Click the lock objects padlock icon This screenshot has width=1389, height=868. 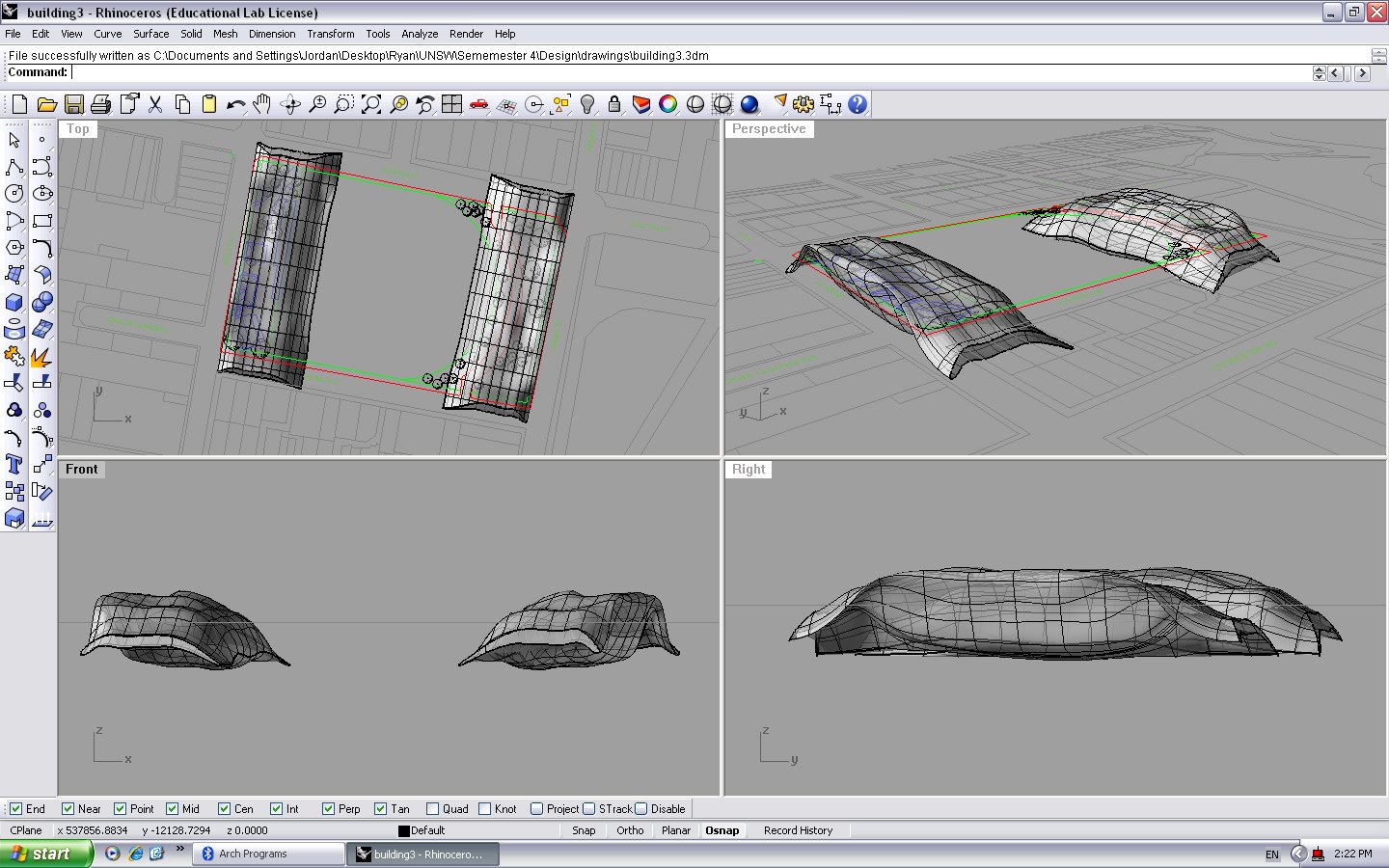[x=614, y=104]
